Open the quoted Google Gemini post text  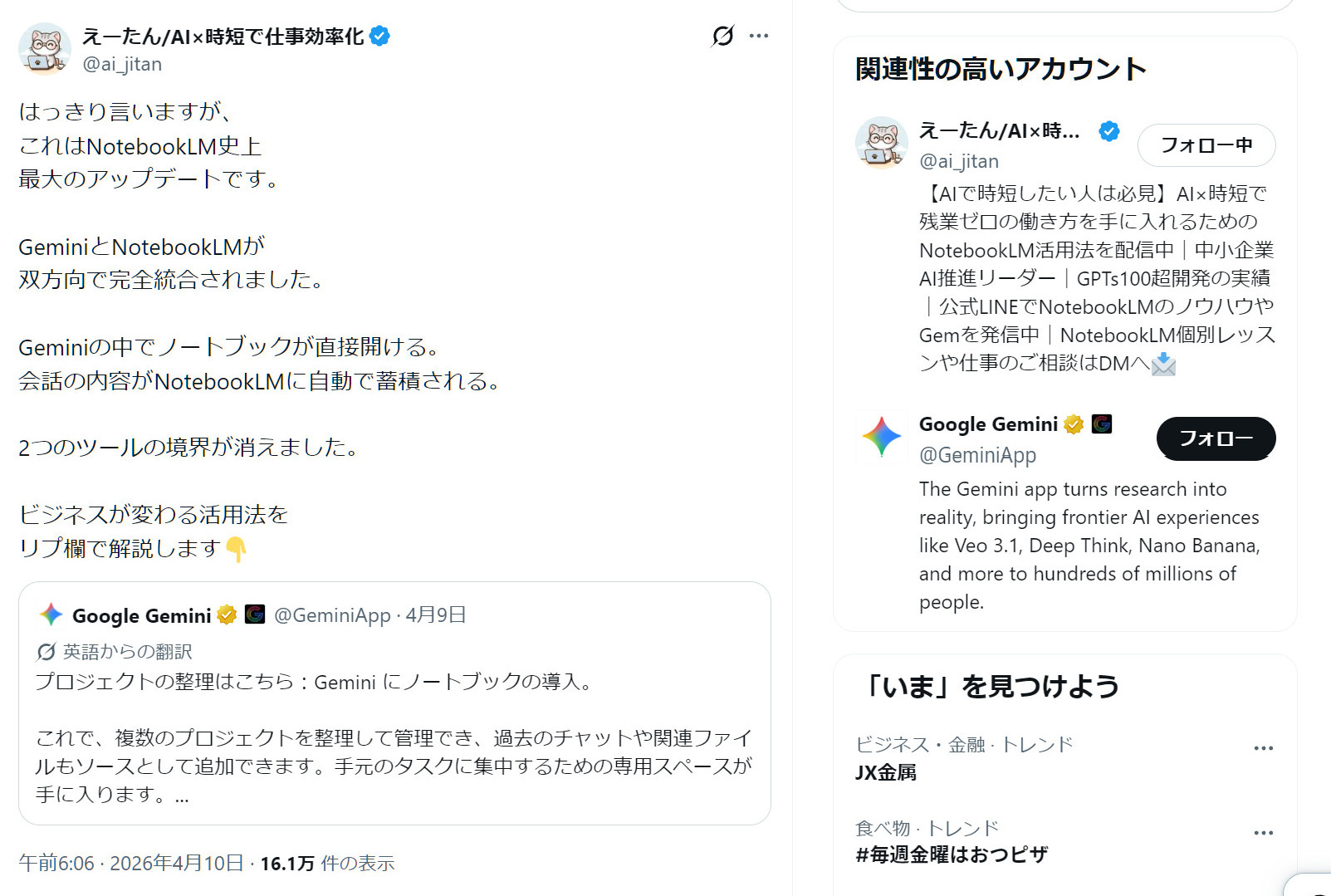[x=394, y=738]
